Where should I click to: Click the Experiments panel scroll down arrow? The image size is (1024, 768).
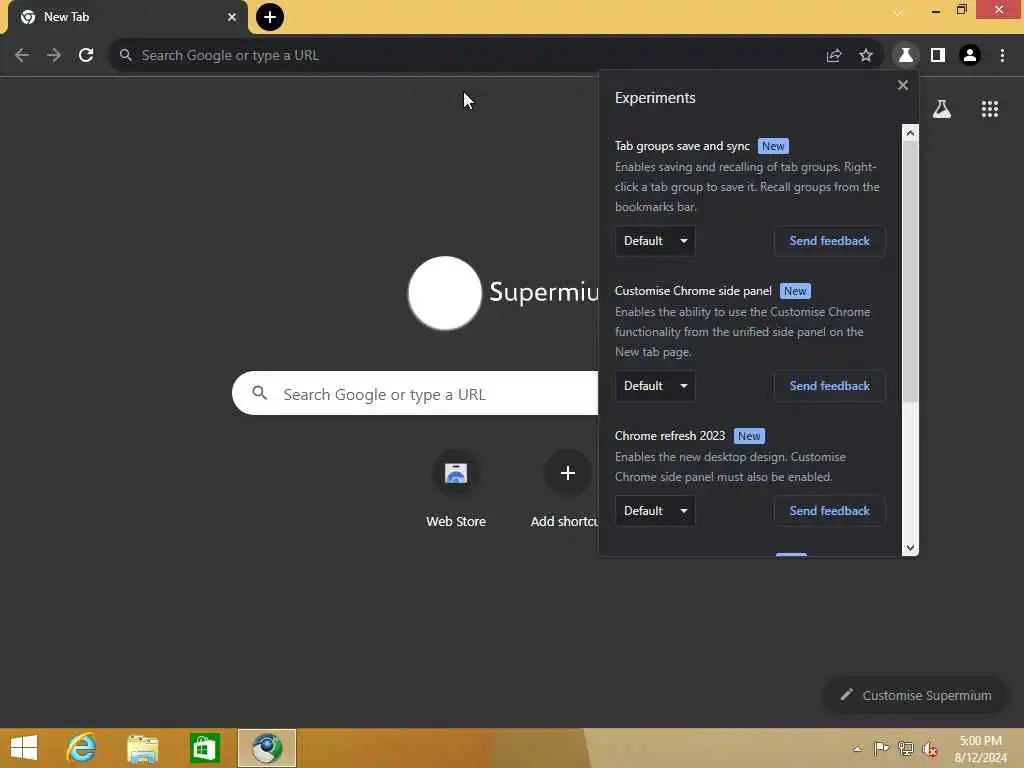(910, 548)
